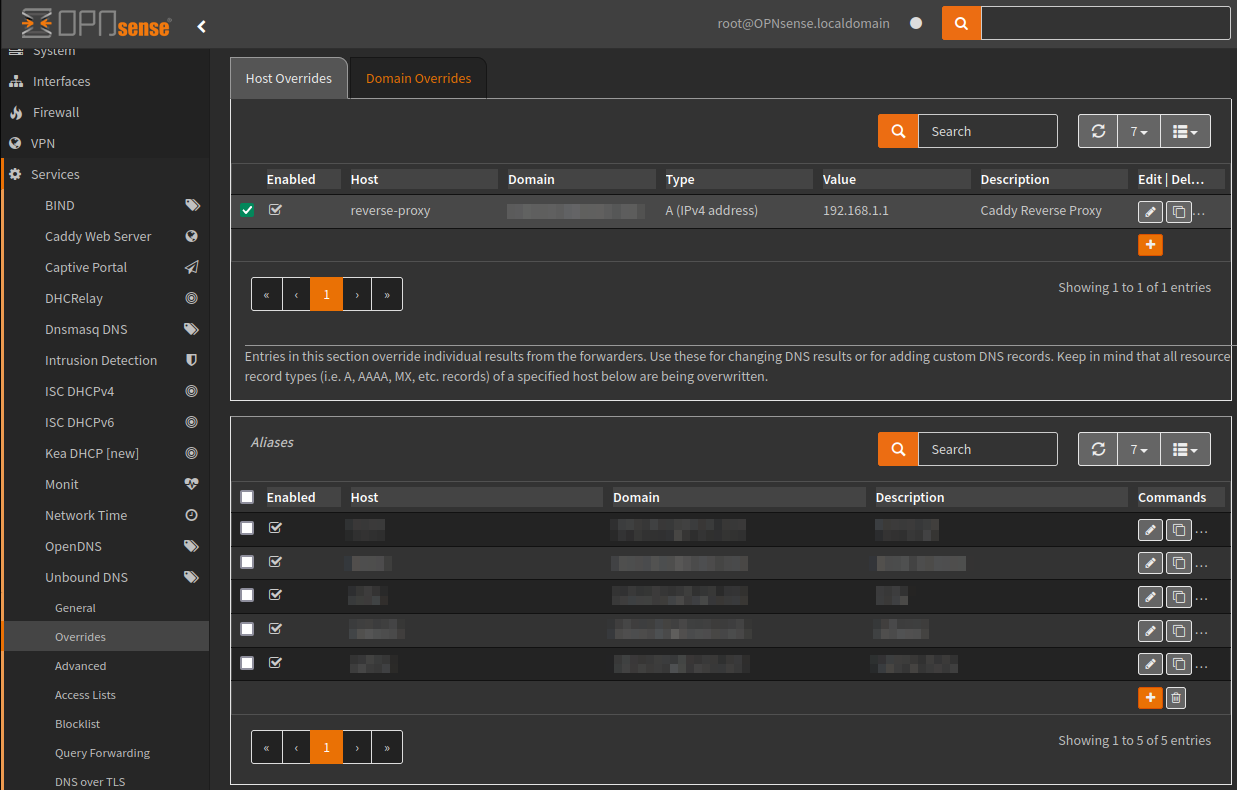Go to next page in Aliases pagination

357,747
